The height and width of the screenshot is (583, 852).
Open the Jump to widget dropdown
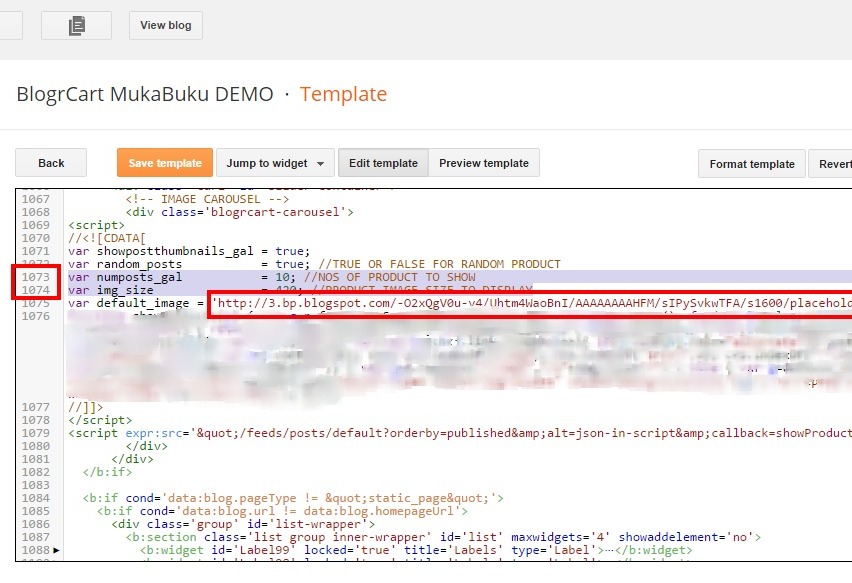pyautogui.click(x=275, y=163)
